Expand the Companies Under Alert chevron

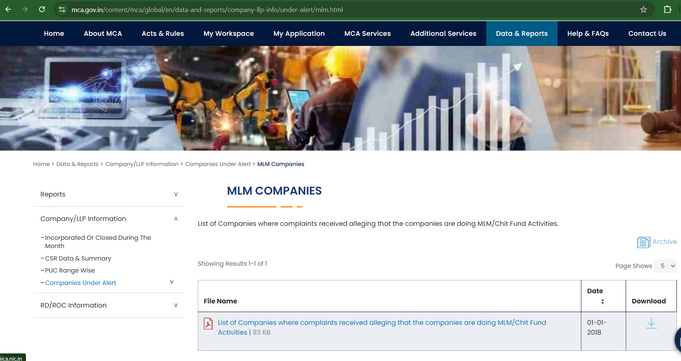[x=172, y=282]
